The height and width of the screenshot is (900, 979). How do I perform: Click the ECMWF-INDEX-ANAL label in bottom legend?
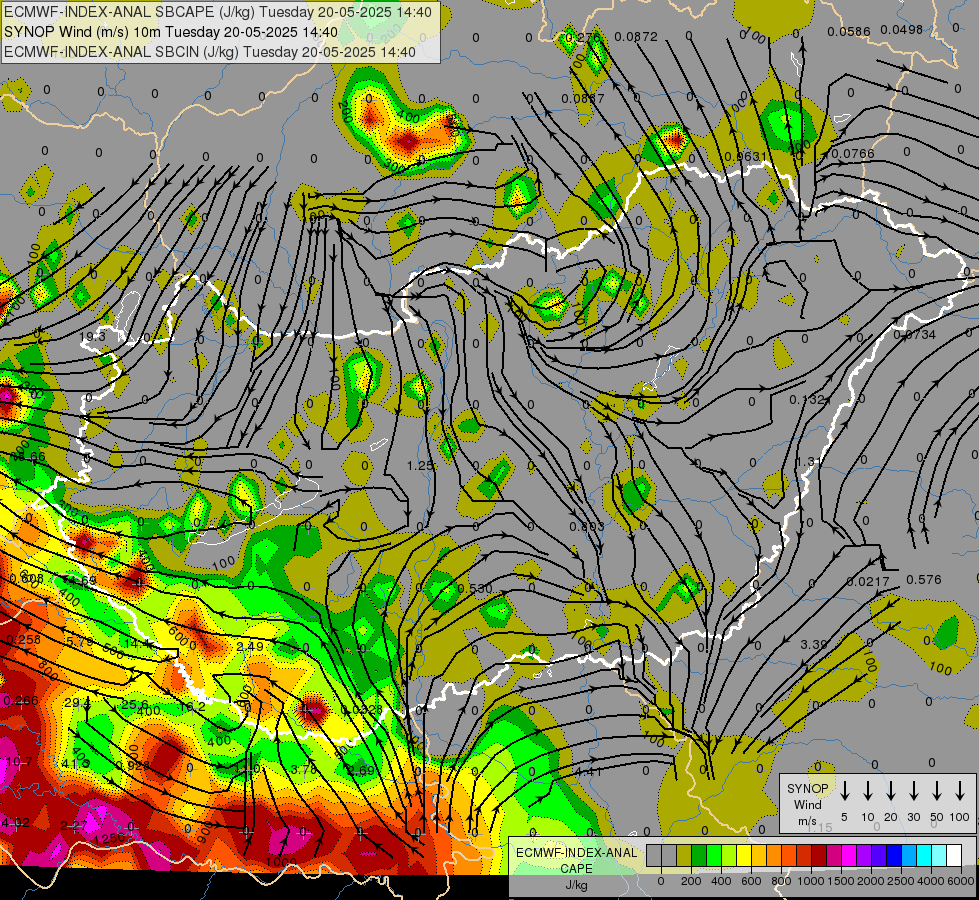(x=576, y=853)
